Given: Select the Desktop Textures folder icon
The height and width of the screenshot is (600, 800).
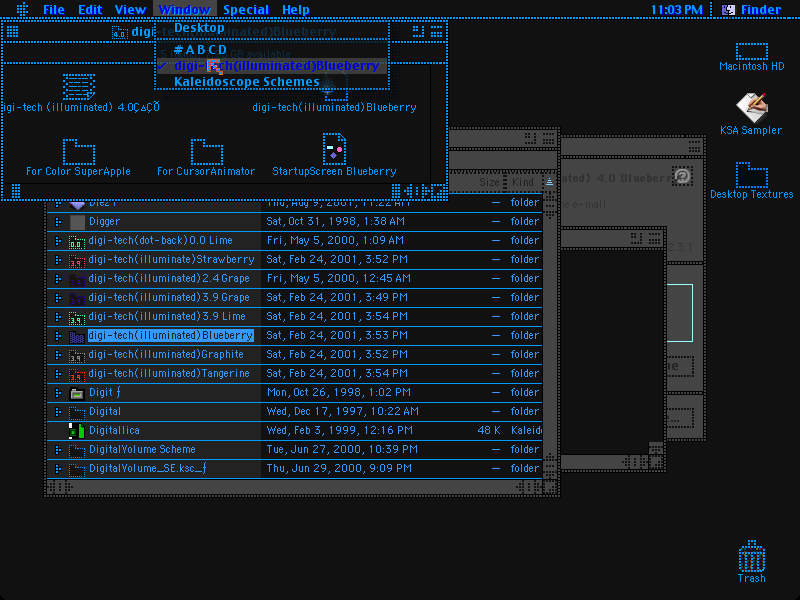Looking at the screenshot, I should click(x=752, y=175).
